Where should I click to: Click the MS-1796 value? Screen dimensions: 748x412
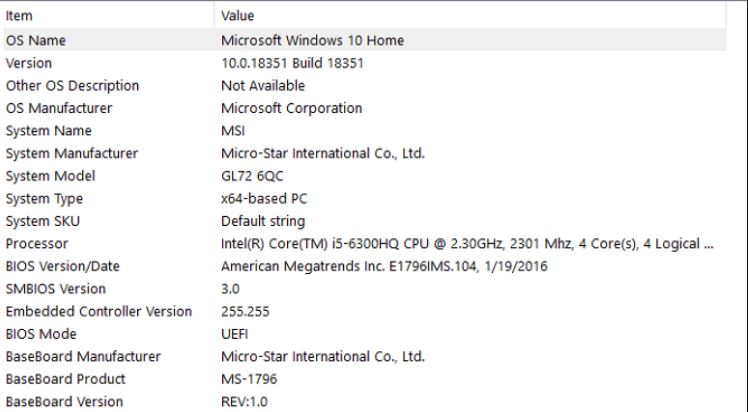point(249,379)
